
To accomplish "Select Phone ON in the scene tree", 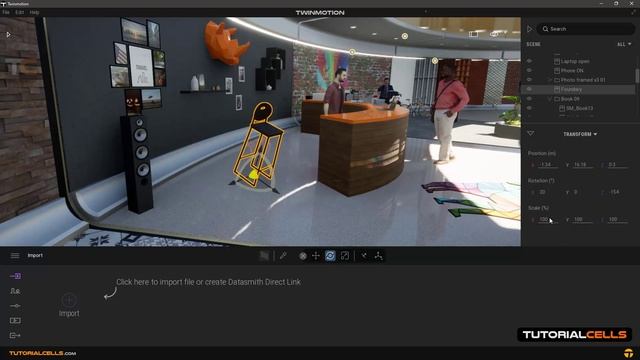I will pos(572,71).
